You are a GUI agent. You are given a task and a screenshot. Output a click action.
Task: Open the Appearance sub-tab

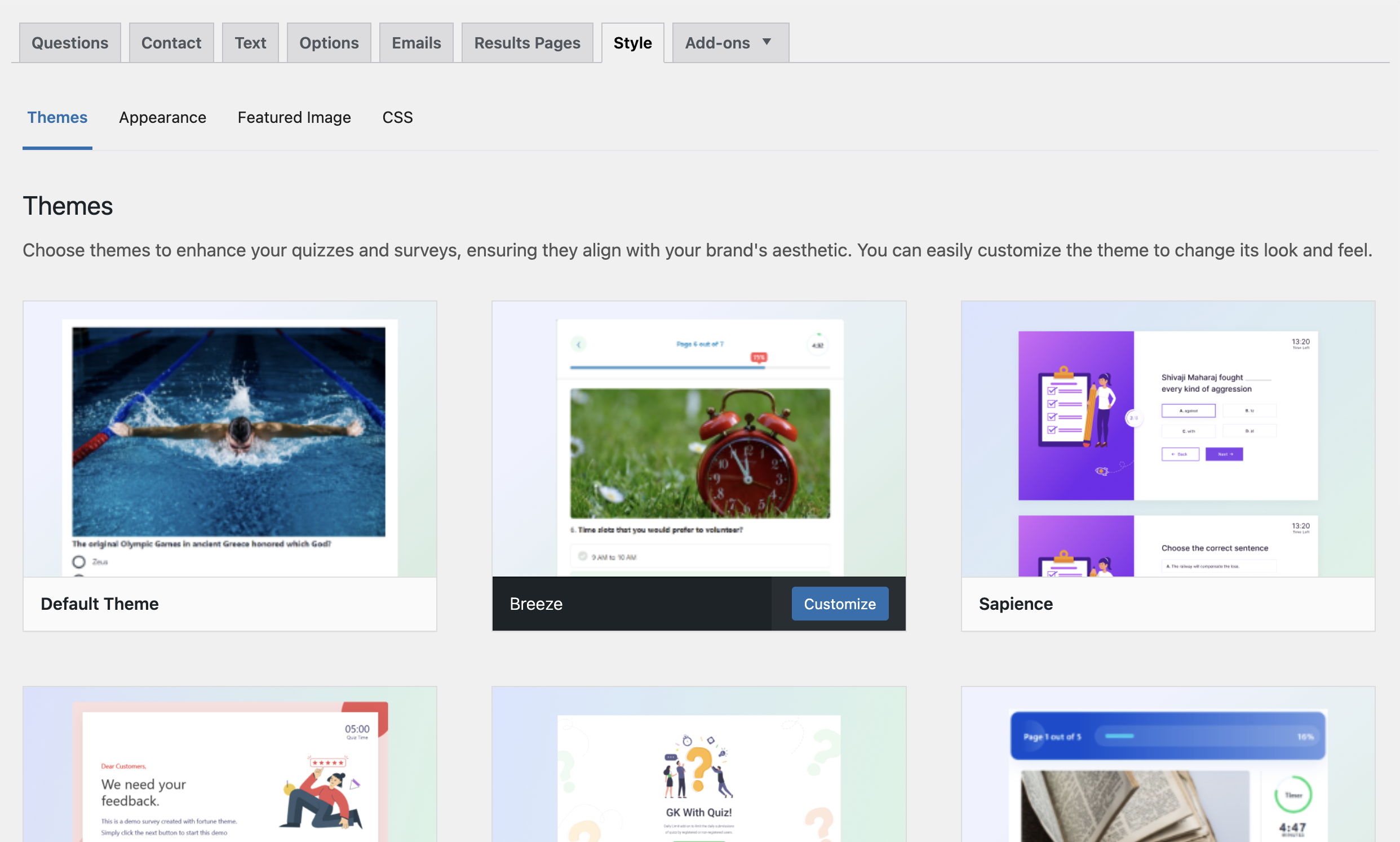click(x=162, y=117)
